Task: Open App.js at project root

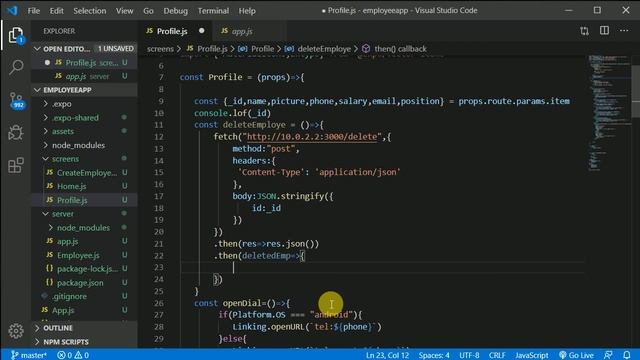Action: pyautogui.click(x=84, y=310)
